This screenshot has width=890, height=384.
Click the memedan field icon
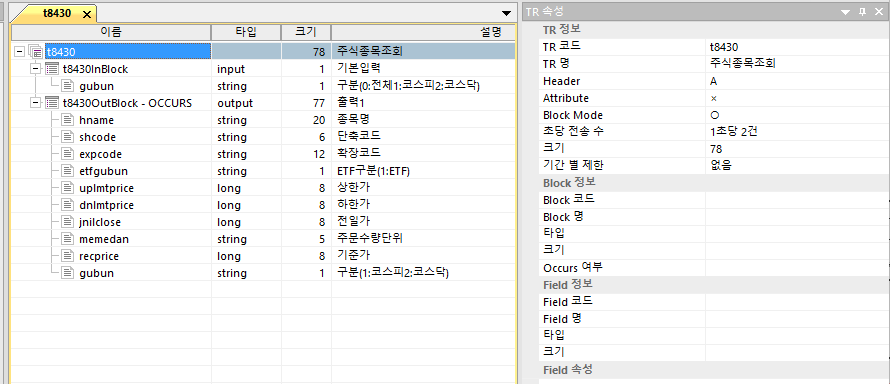[68, 239]
